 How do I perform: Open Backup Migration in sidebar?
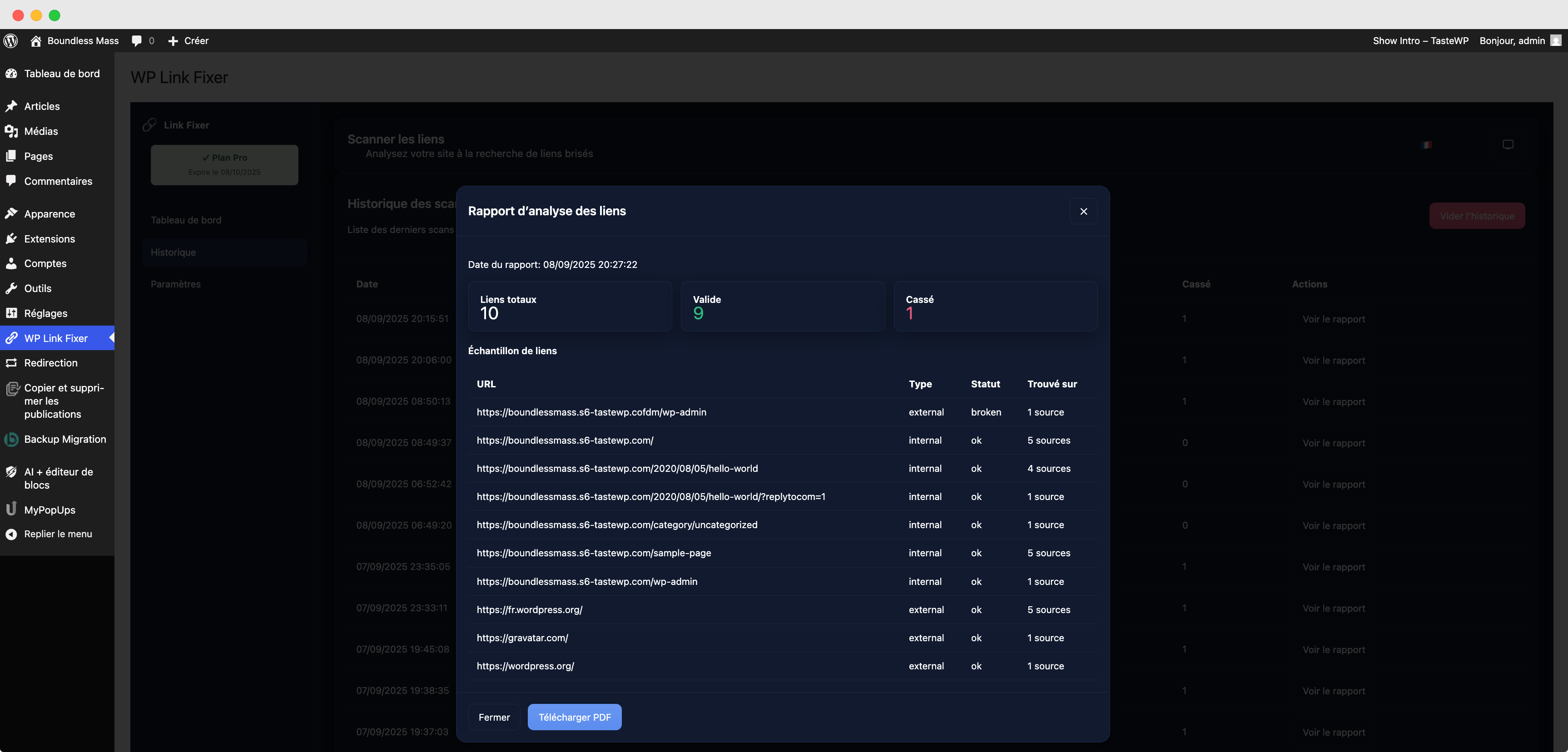click(65, 439)
